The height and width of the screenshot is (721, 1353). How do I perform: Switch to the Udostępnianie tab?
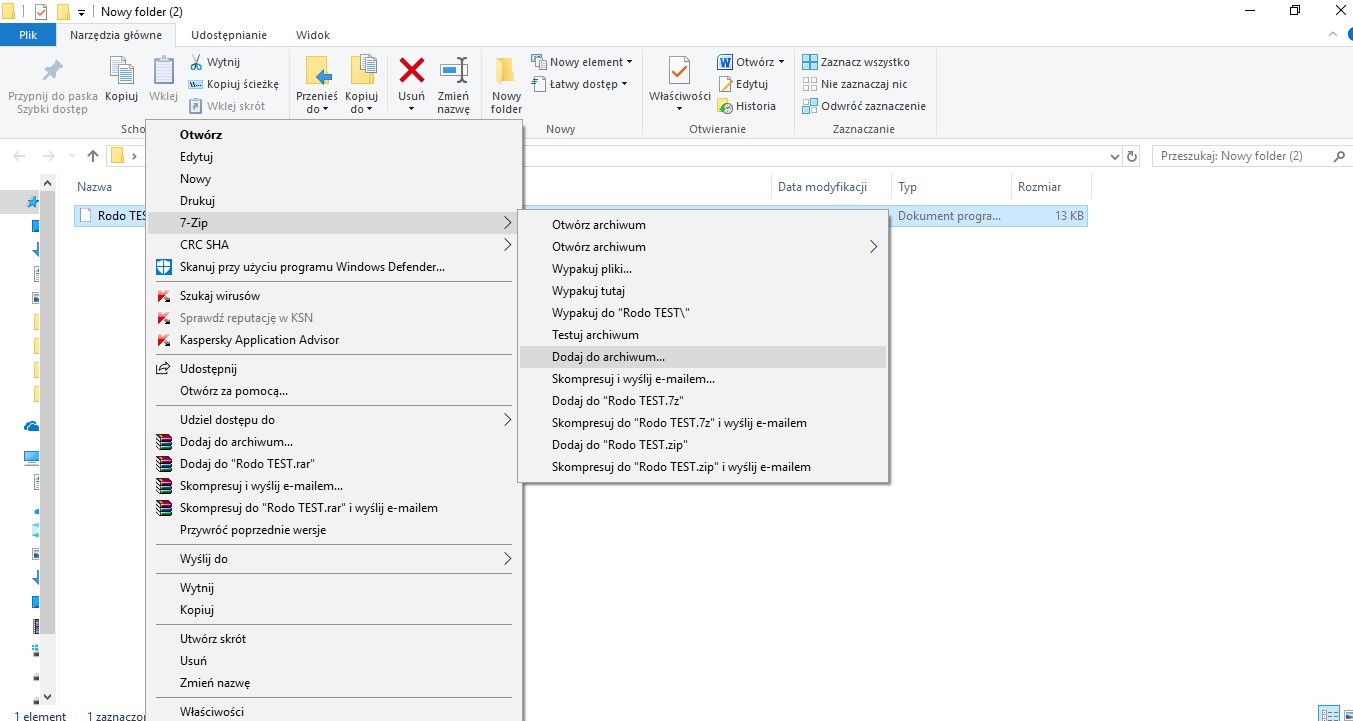click(x=229, y=35)
